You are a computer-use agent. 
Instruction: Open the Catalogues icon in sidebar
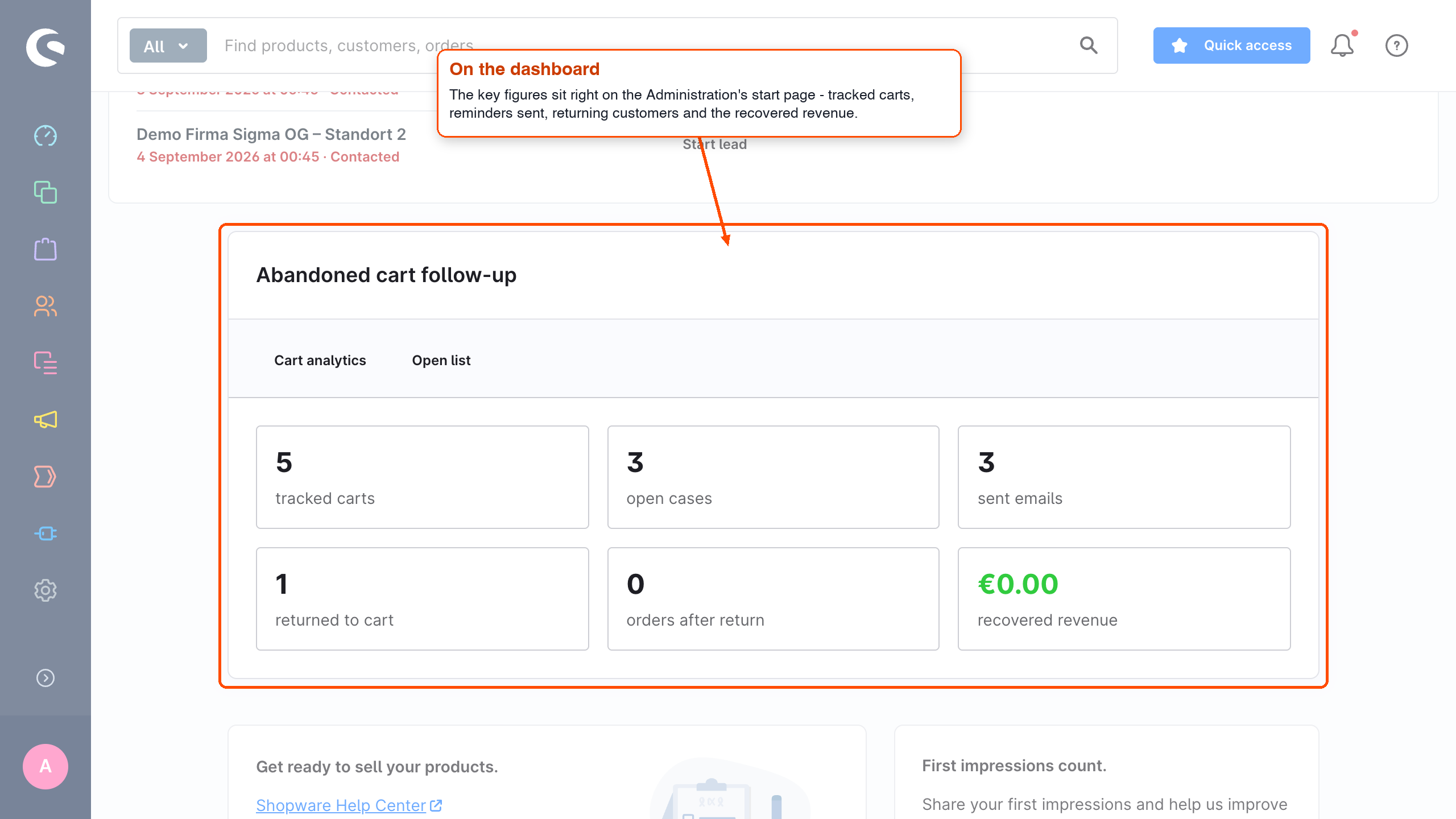pyautogui.click(x=45, y=192)
